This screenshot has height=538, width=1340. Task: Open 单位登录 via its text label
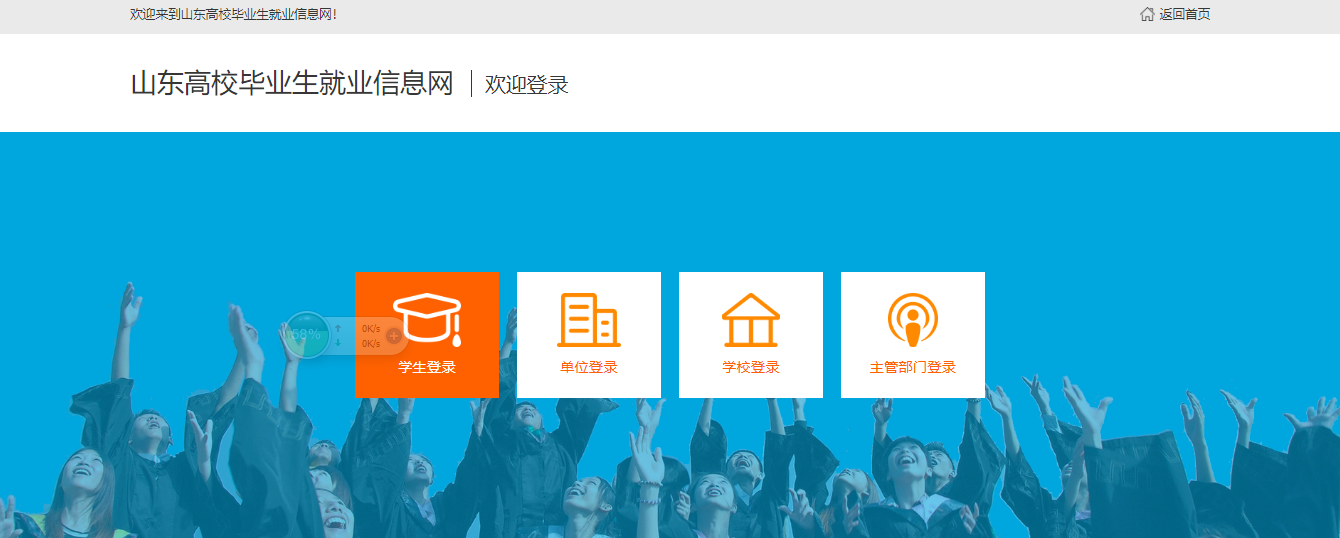click(x=589, y=367)
